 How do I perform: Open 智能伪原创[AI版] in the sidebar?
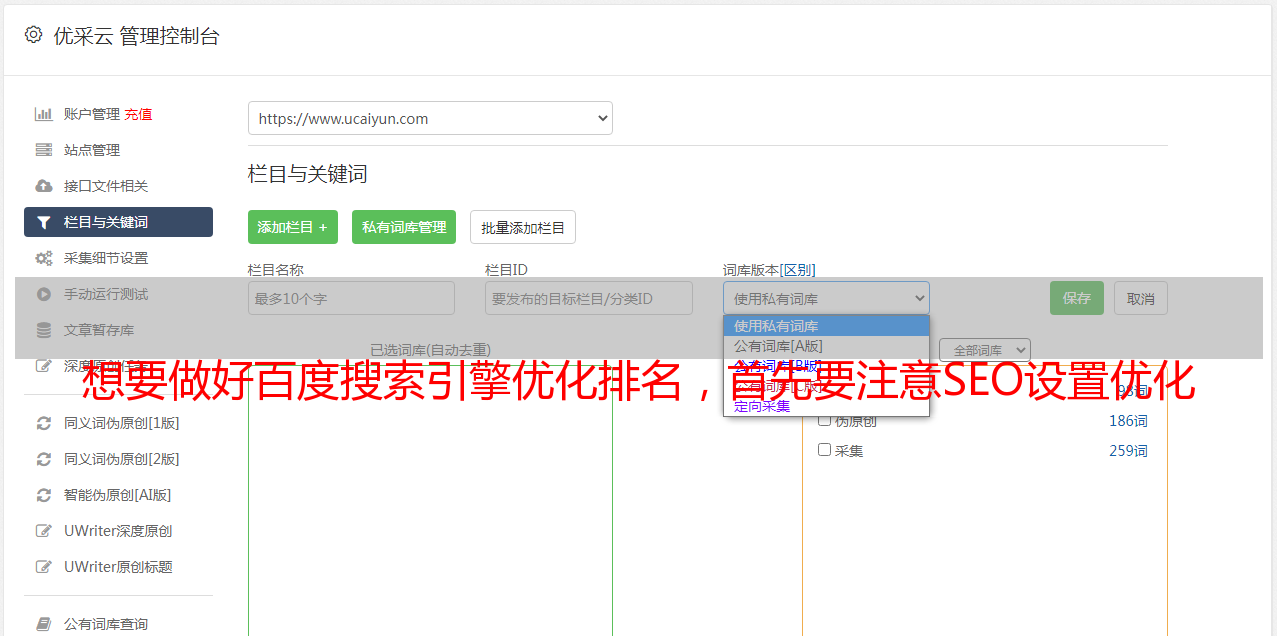[x=118, y=495]
